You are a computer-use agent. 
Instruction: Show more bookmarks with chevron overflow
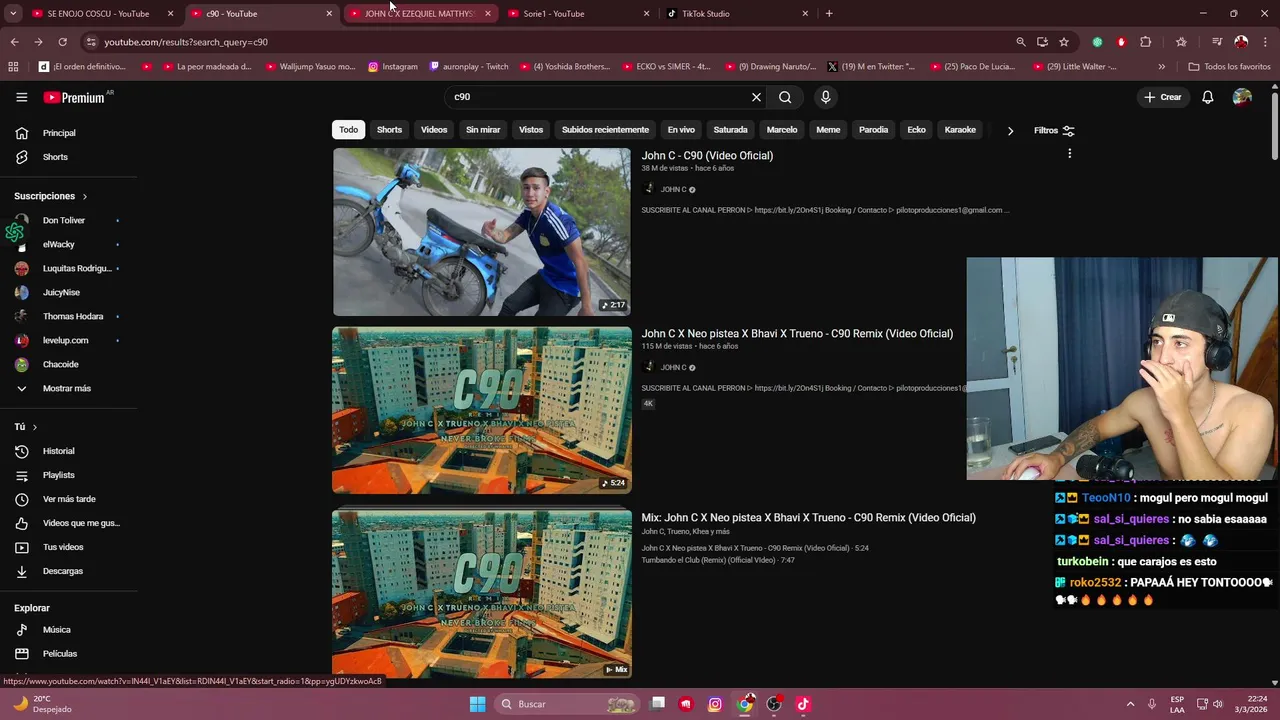point(1161,67)
